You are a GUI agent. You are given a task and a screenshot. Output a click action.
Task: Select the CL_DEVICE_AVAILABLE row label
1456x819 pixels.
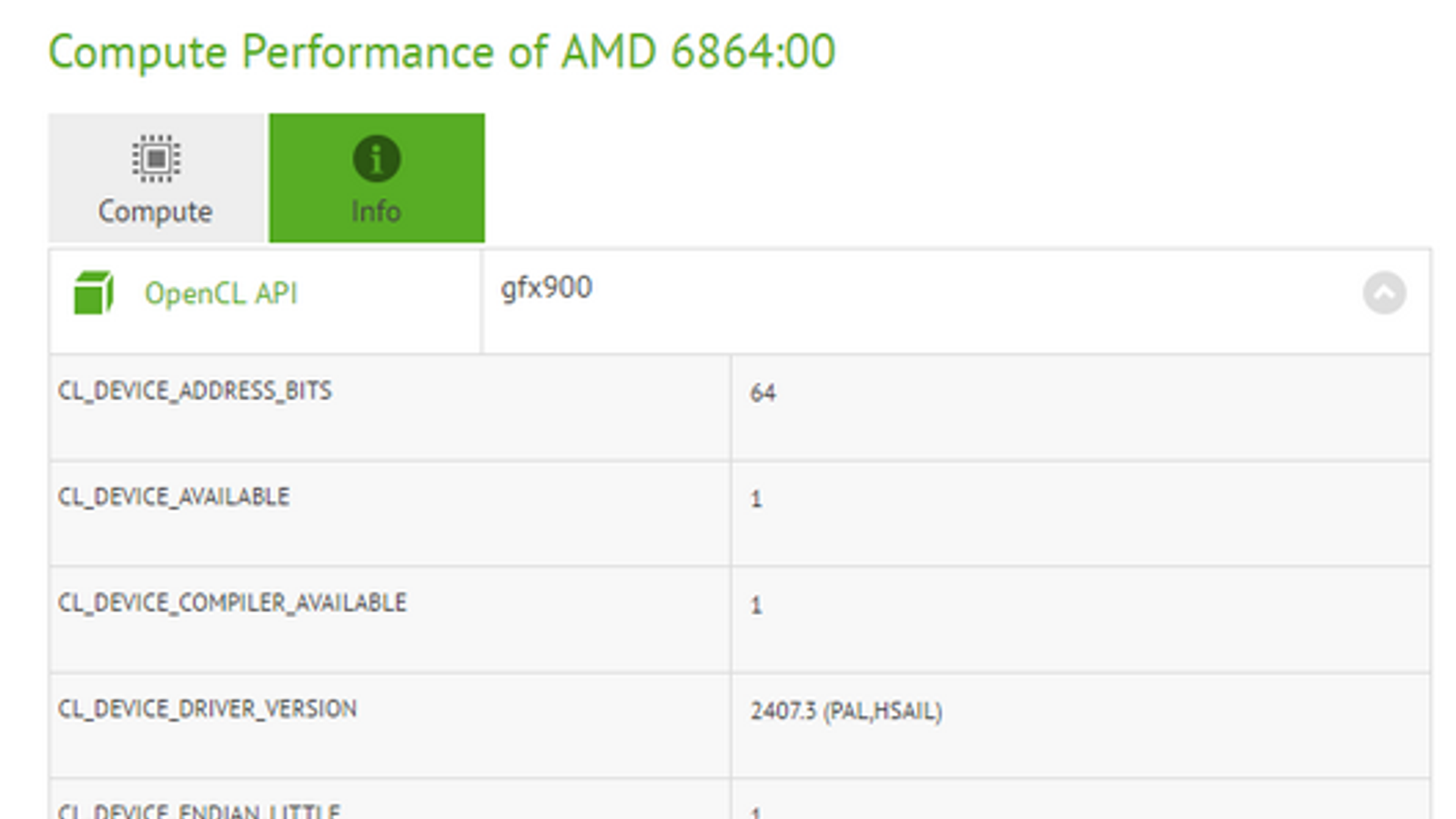tap(174, 497)
